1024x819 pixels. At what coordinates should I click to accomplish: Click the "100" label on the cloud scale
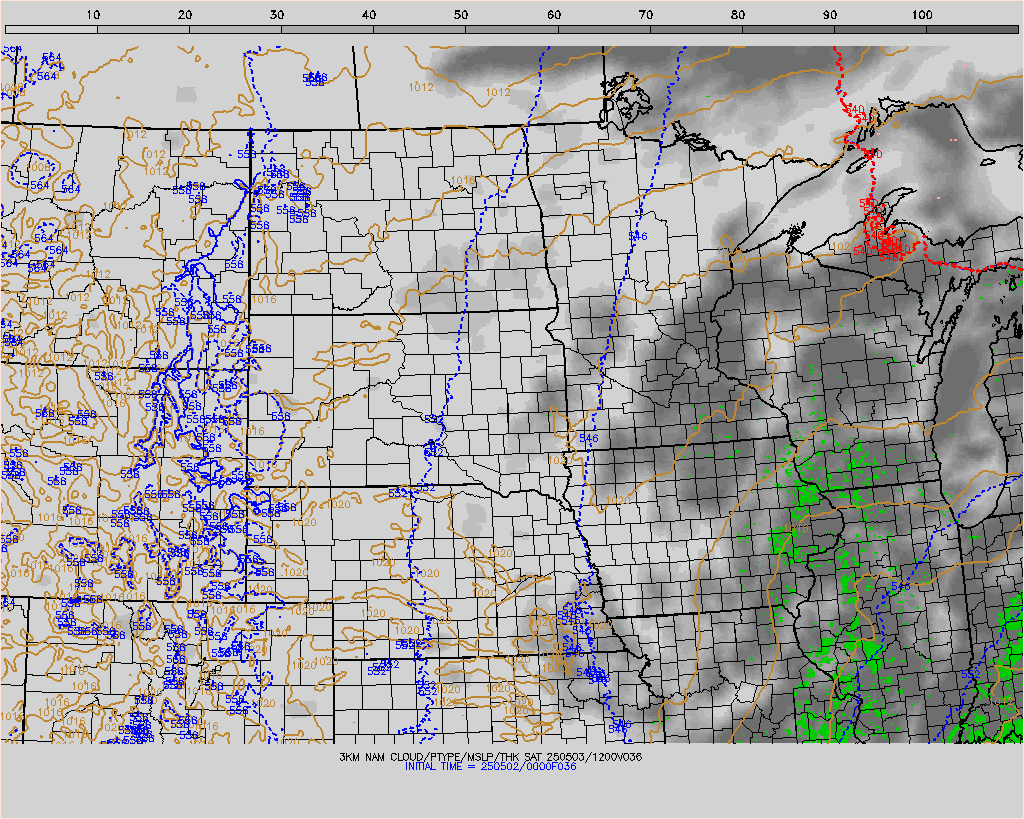922,15
